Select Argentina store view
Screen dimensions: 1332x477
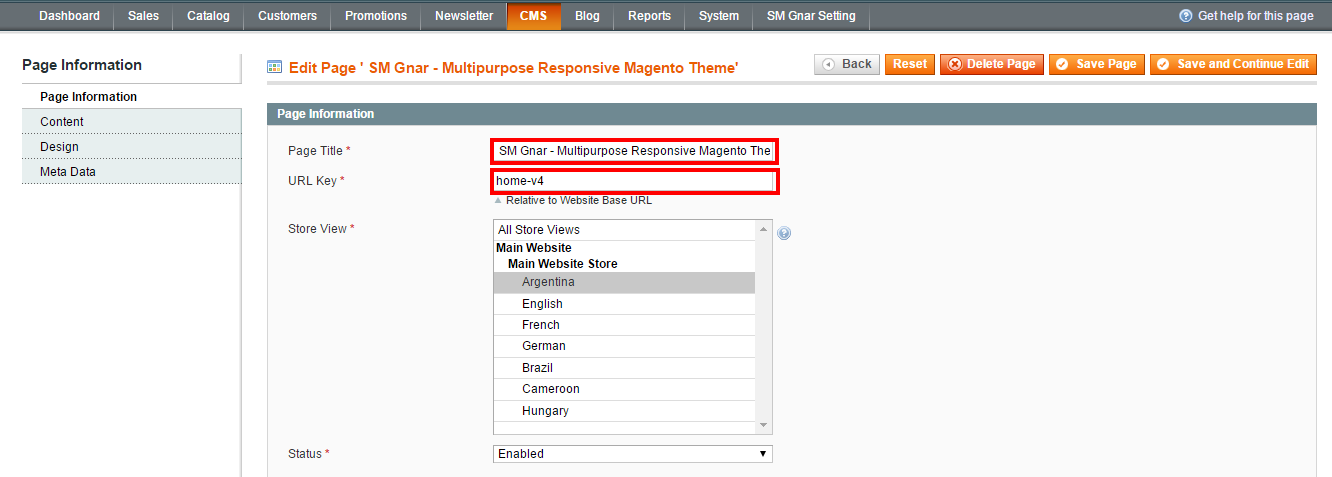(625, 282)
